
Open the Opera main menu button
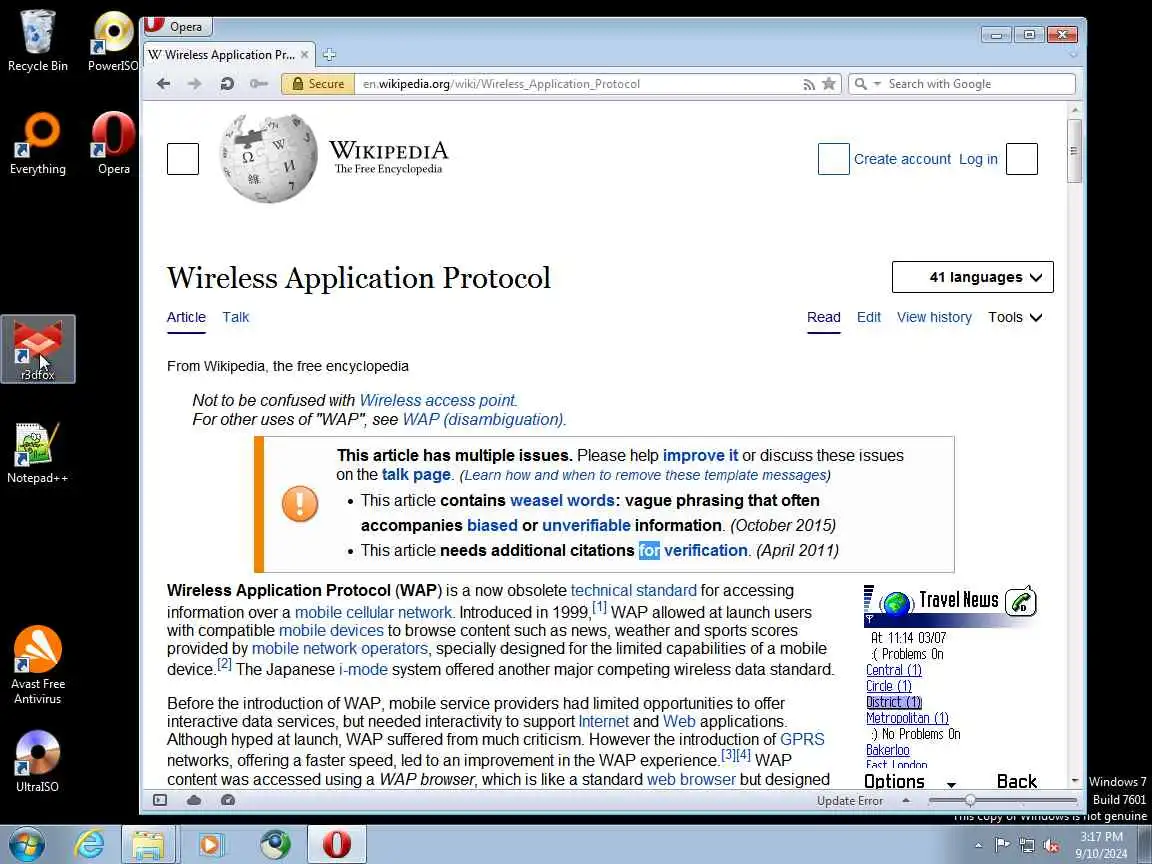click(x=177, y=26)
